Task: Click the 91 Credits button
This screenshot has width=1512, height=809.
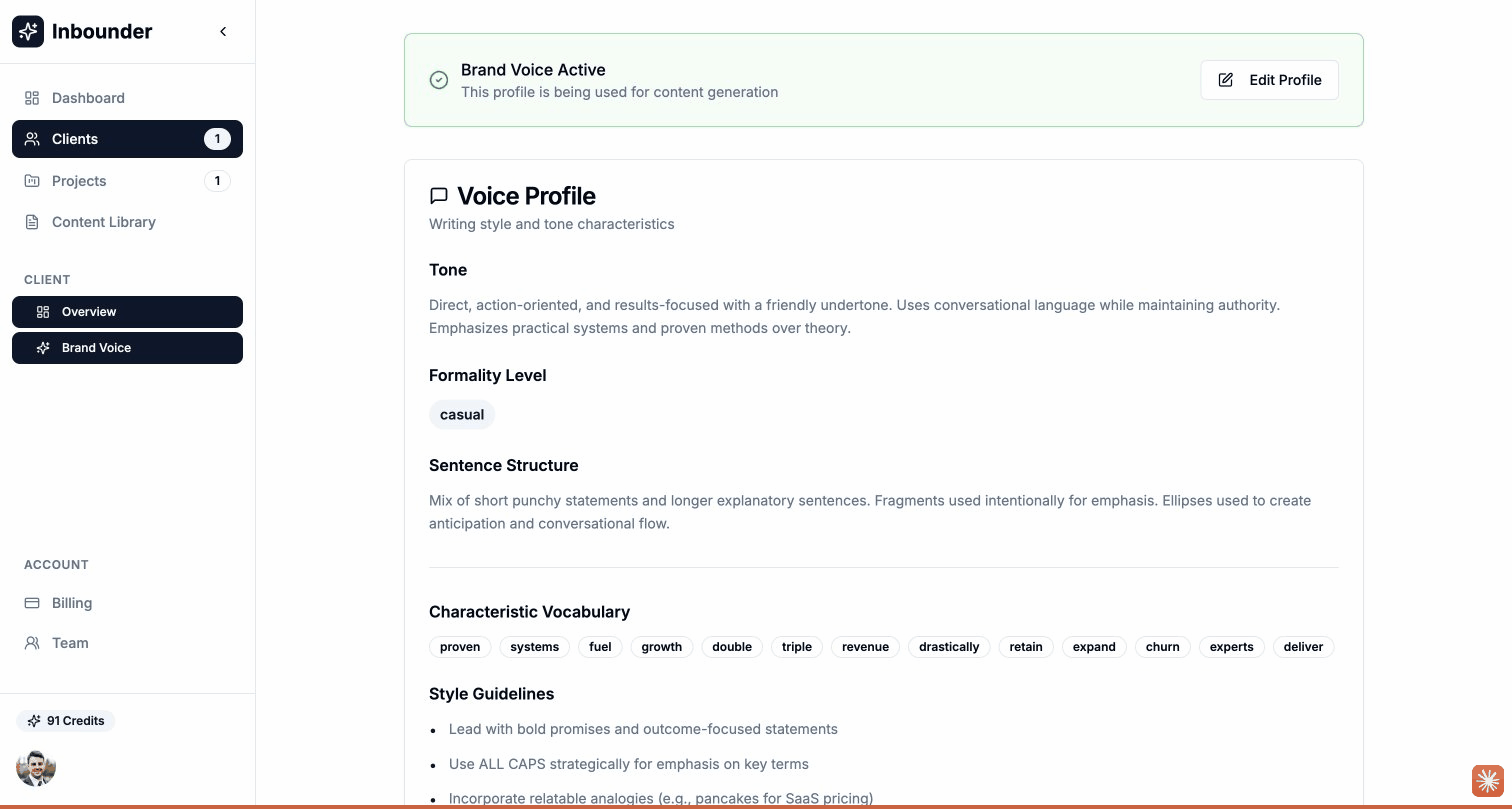Action: point(66,720)
